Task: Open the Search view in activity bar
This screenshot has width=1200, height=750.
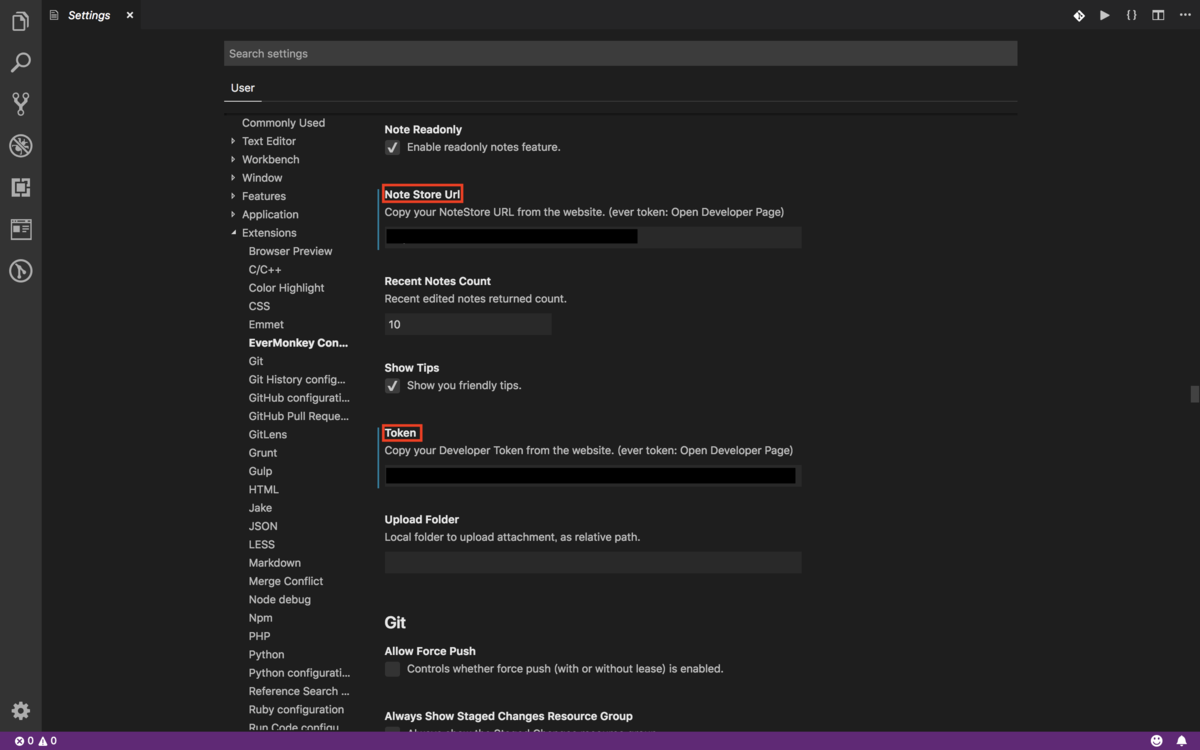Action: pos(20,62)
